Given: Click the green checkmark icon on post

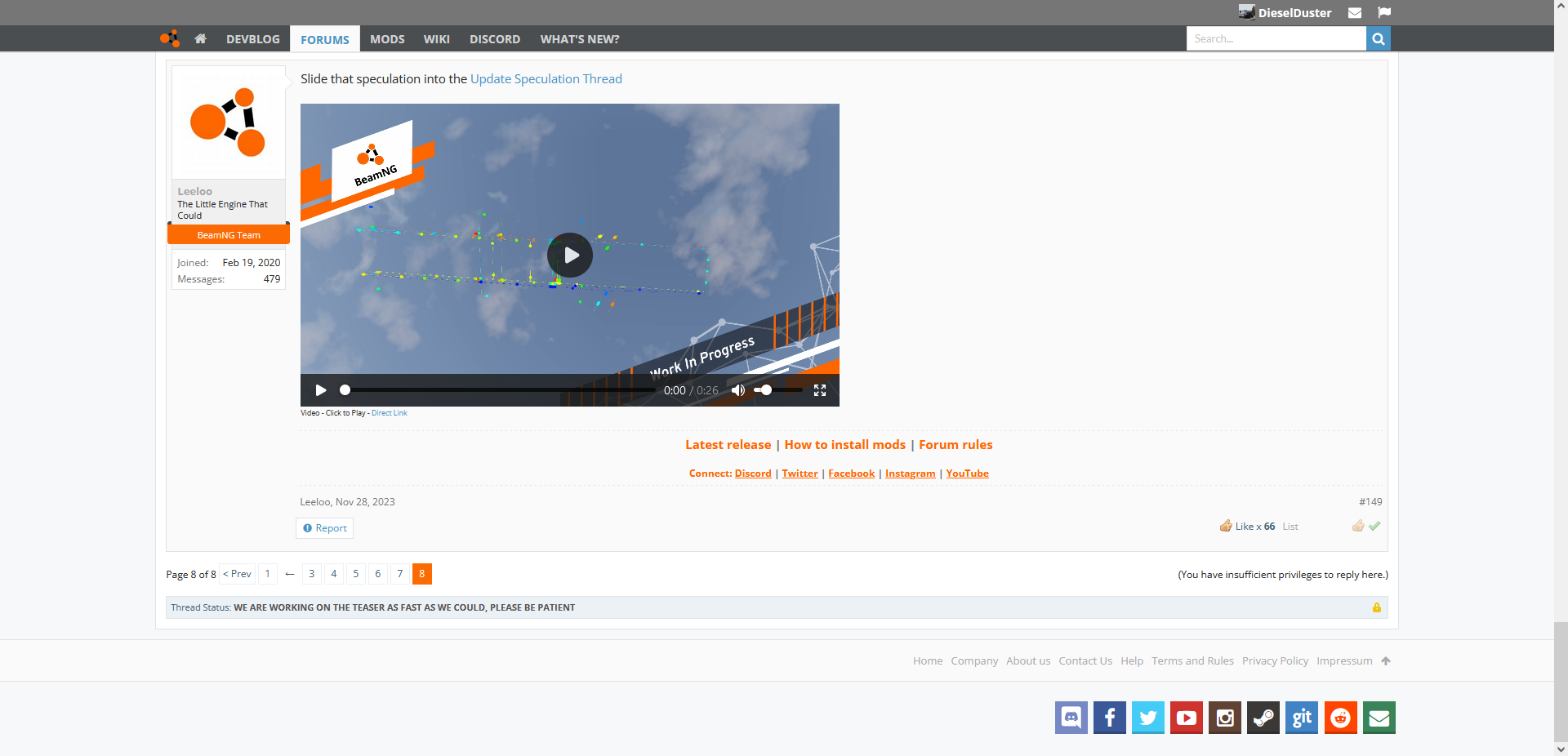Looking at the screenshot, I should [x=1375, y=526].
